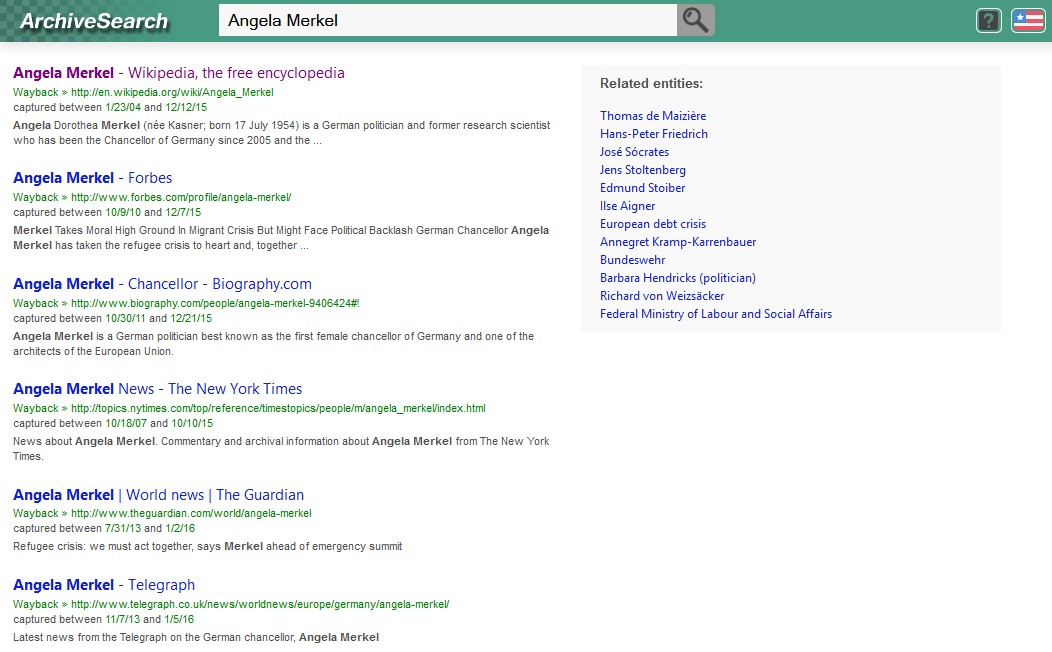Select related entity Bundeswehr
Viewport: 1052px width, 652px height.
pyautogui.click(x=633, y=260)
